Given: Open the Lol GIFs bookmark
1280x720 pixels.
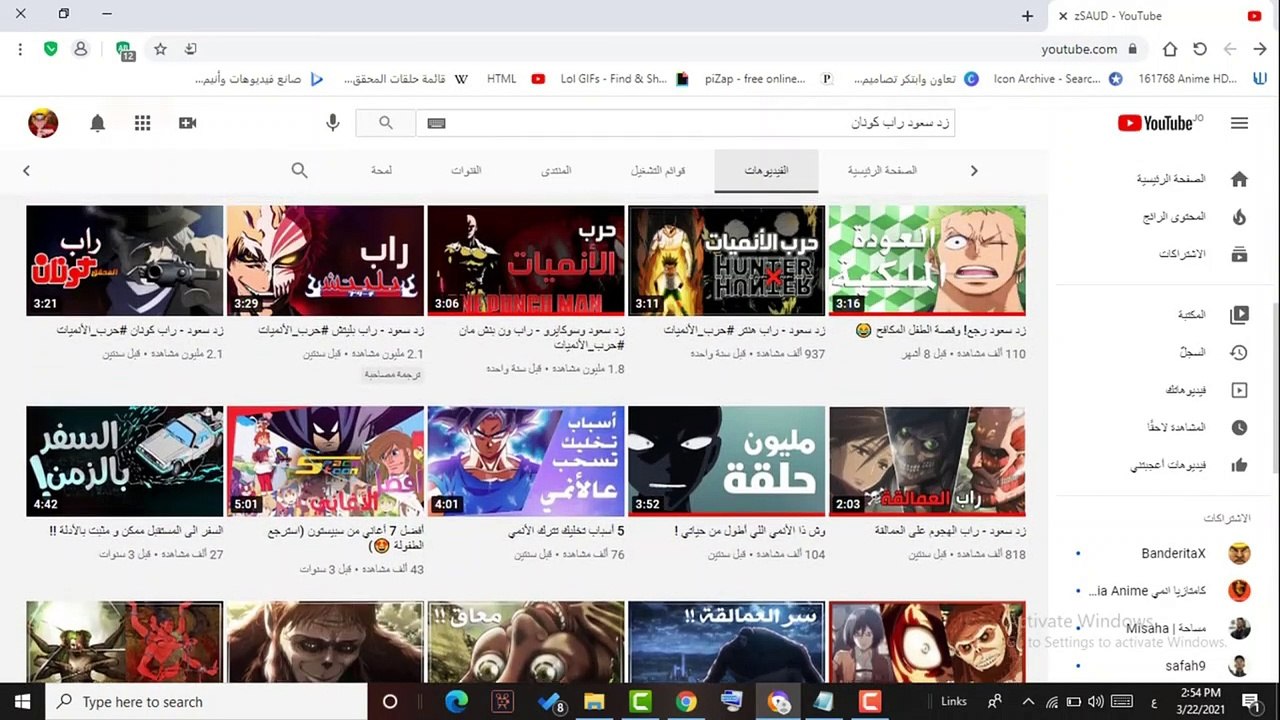Looking at the screenshot, I should (624, 79).
